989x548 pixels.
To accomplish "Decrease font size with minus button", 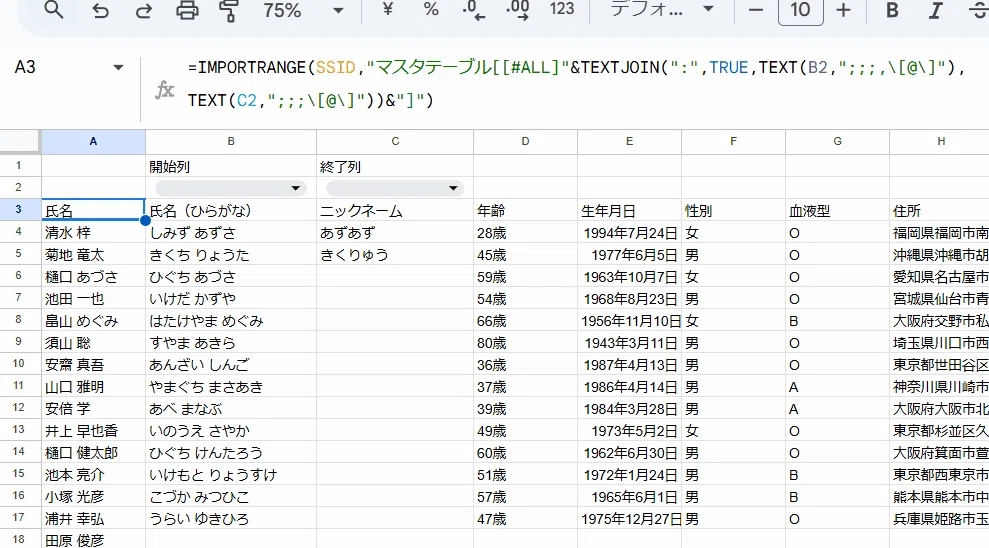I will 756,11.
